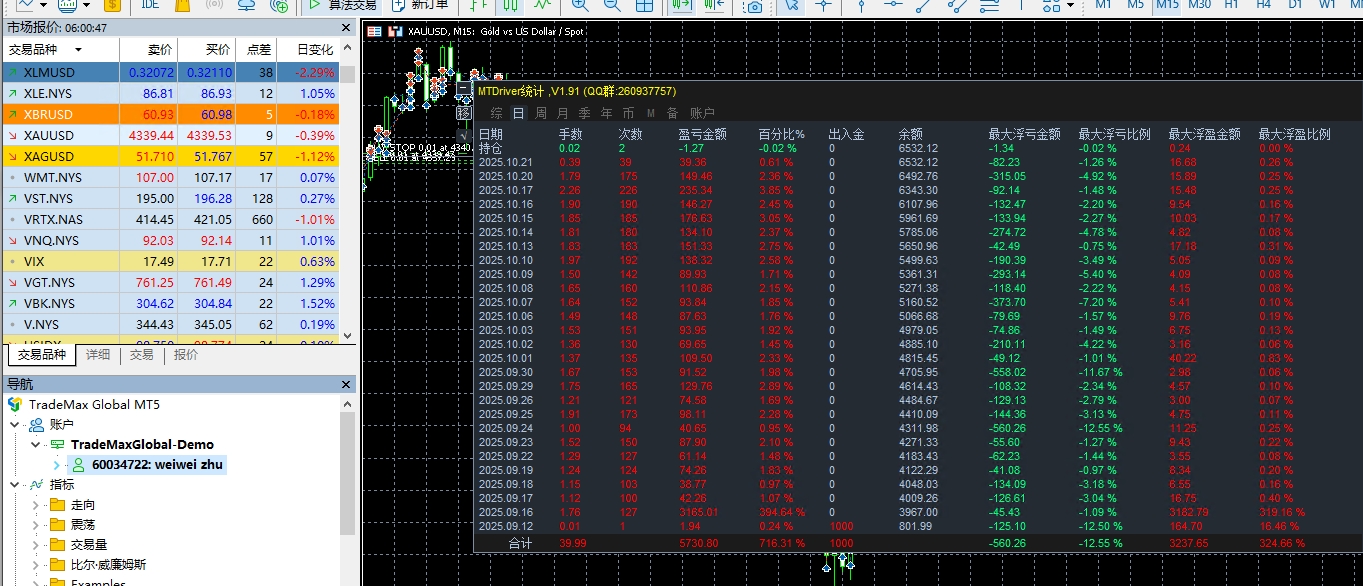
Task: Switch to 月 monthly statistics tab
Action: [562, 113]
